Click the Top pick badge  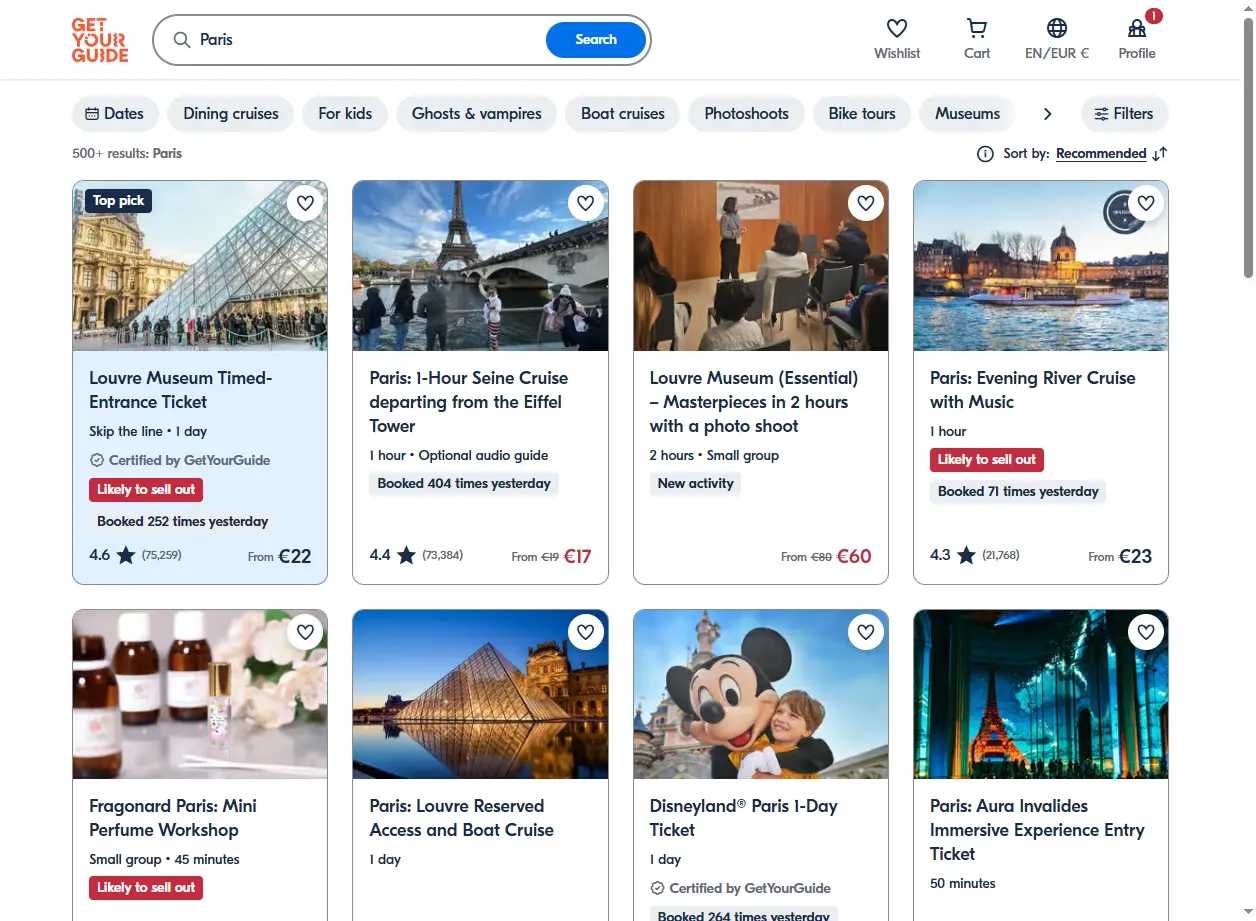118,201
